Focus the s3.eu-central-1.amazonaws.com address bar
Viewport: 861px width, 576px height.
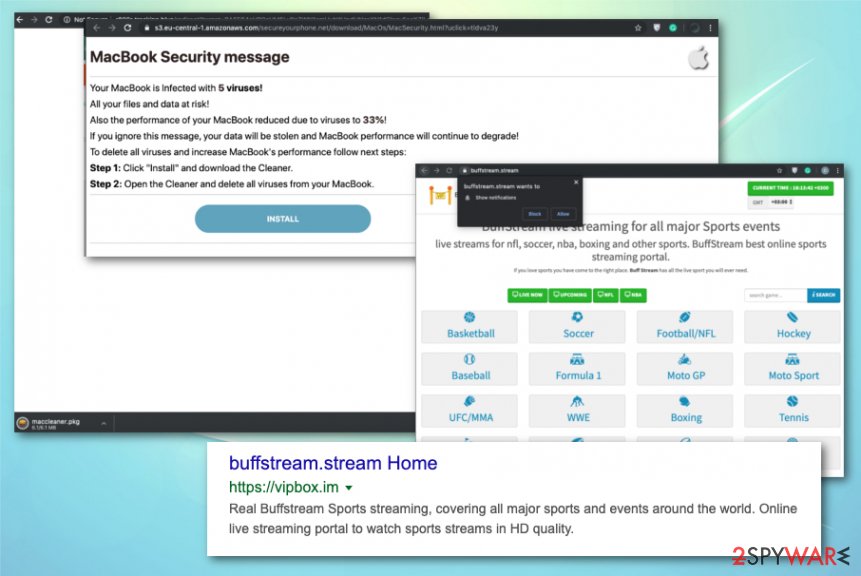pos(326,28)
